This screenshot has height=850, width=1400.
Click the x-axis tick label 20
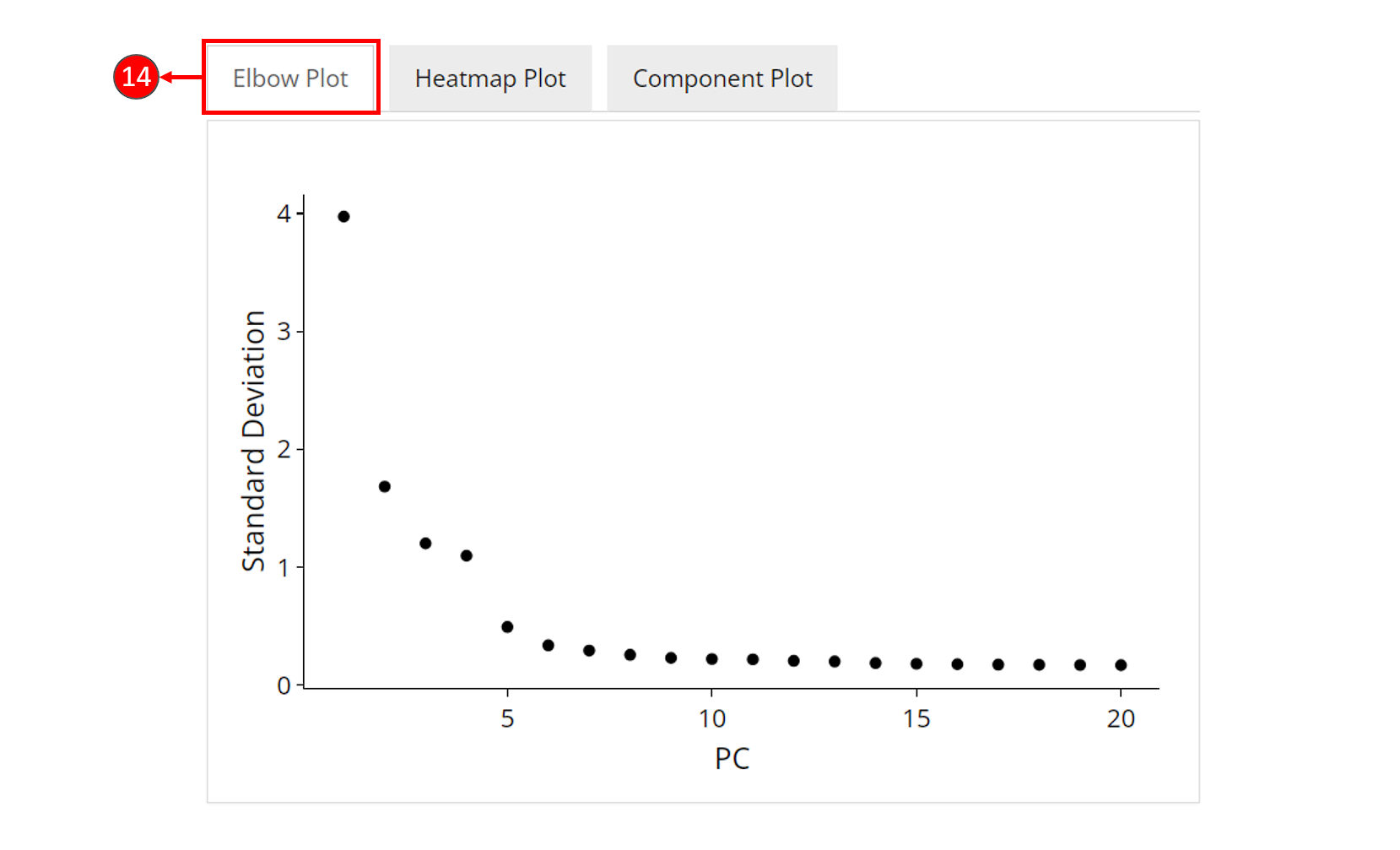click(x=1121, y=718)
